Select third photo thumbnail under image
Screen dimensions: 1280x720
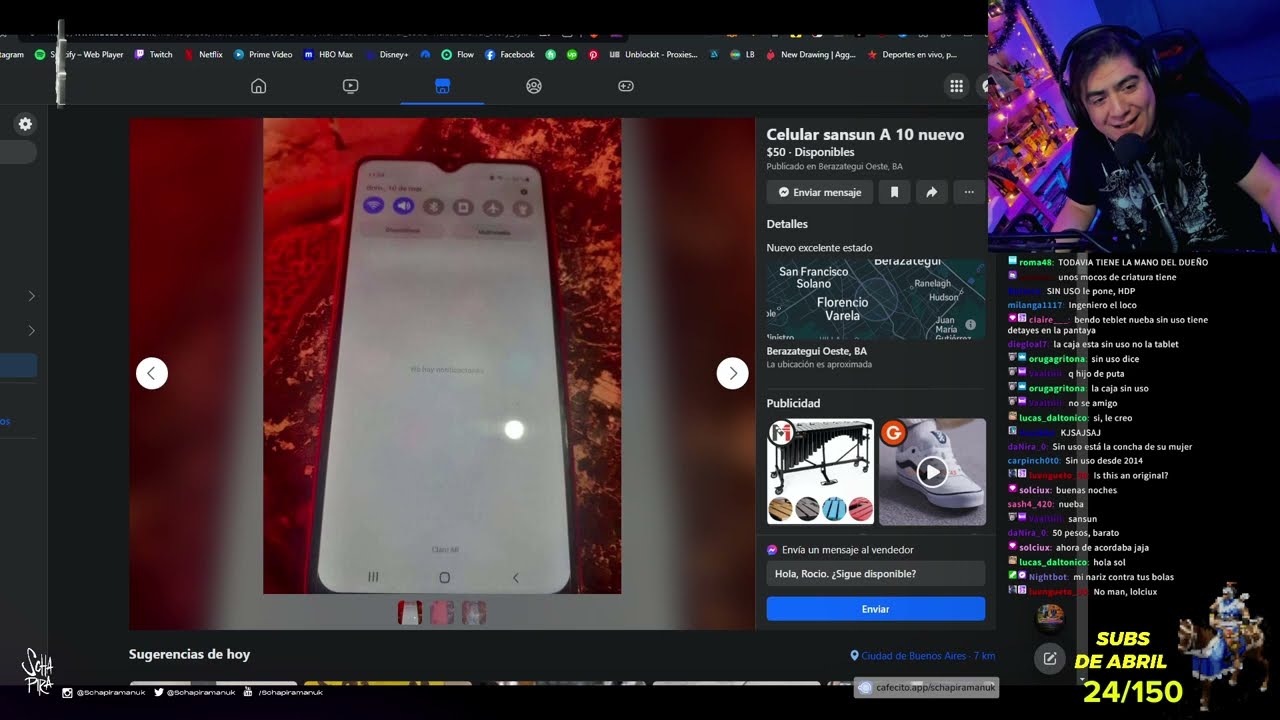(x=474, y=612)
